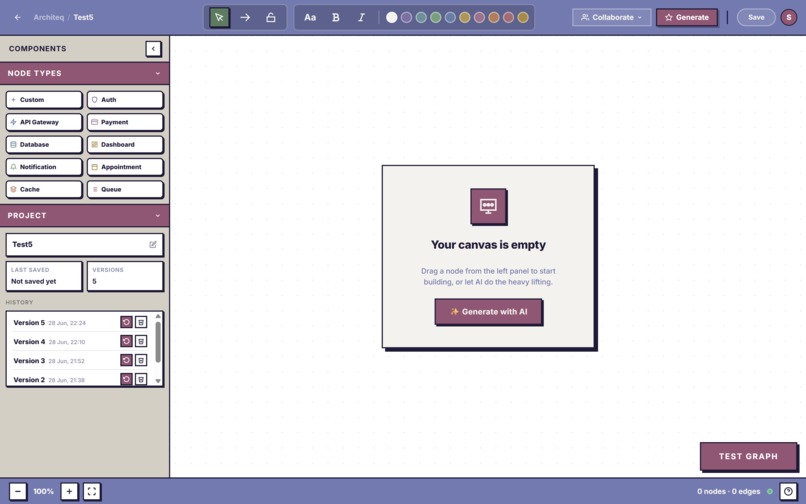The image size is (806, 504).
Task: Open the Aa text size tool
Action: (x=310, y=17)
